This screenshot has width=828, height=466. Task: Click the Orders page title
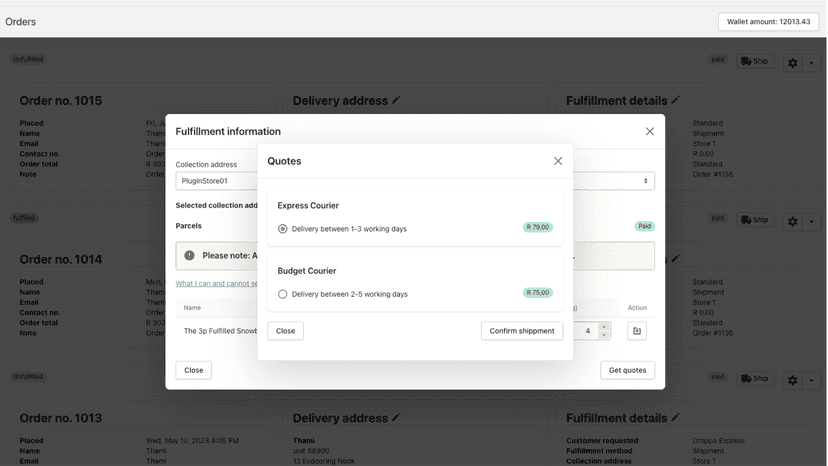coord(21,22)
